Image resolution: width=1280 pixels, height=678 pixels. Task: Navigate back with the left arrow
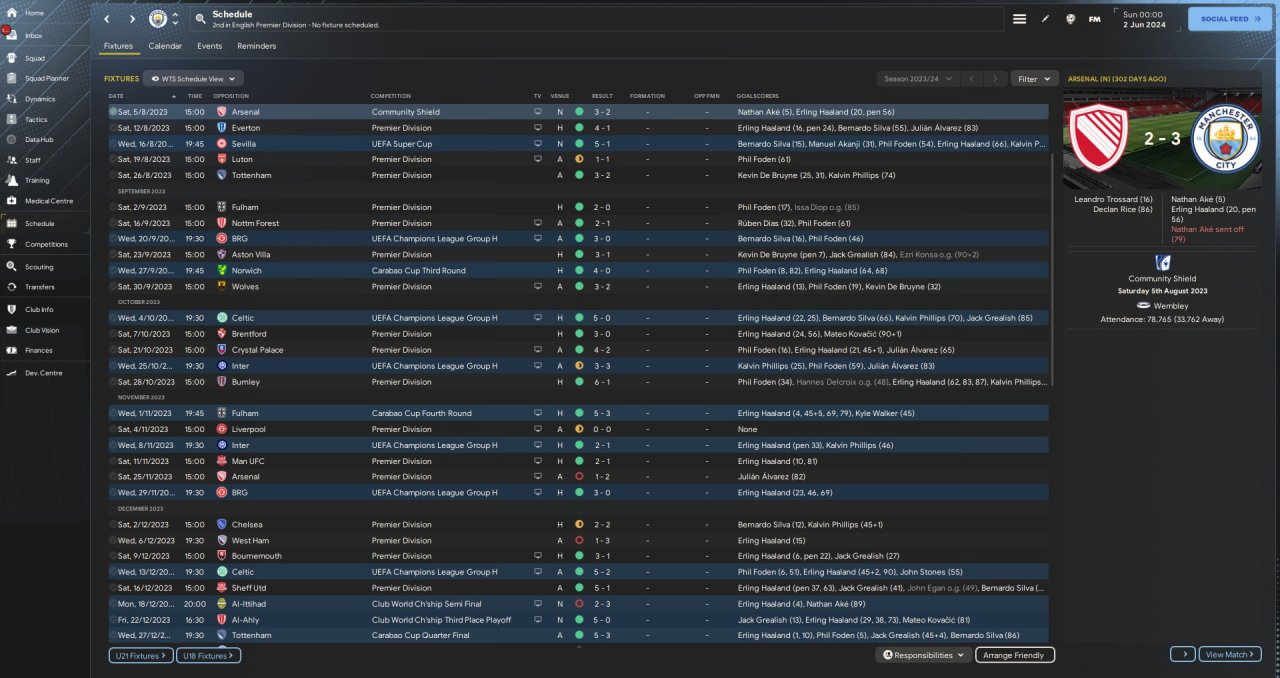click(x=107, y=19)
